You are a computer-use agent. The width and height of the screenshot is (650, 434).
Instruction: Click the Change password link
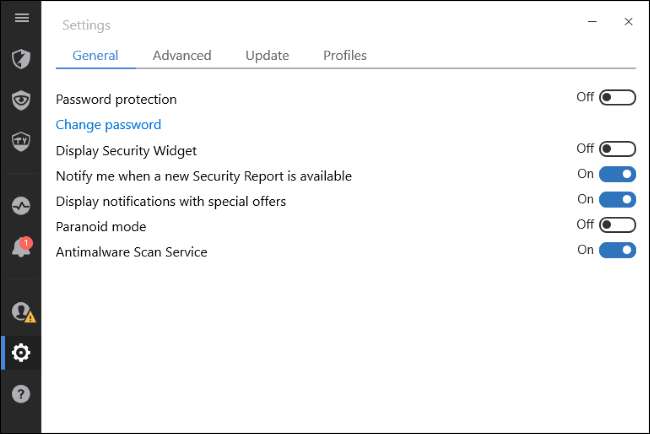pyautogui.click(x=108, y=125)
